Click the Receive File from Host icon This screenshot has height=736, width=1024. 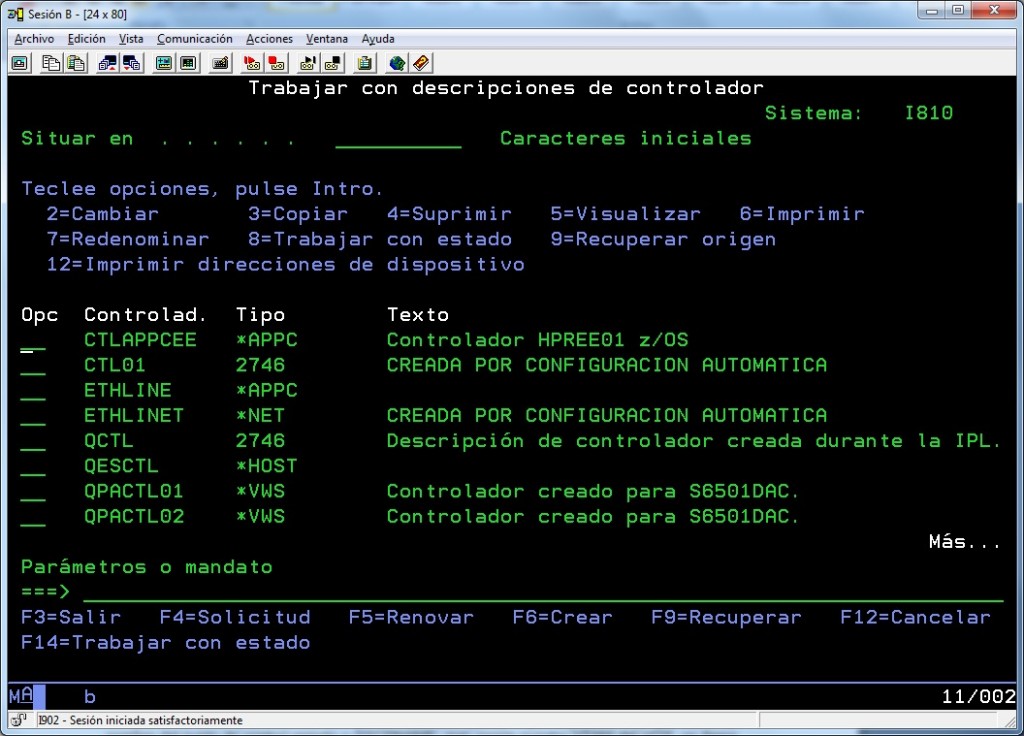tap(131, 63)
